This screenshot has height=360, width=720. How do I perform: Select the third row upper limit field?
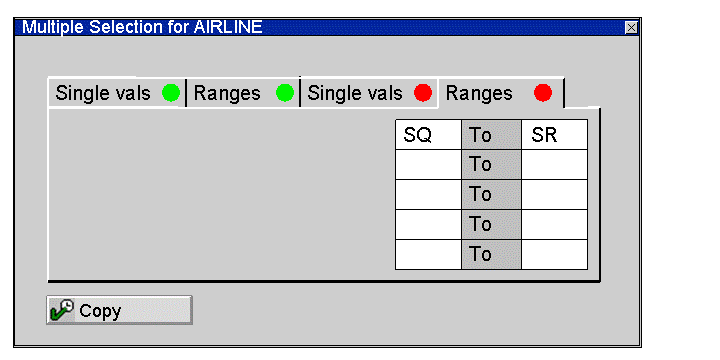(554, 195)
